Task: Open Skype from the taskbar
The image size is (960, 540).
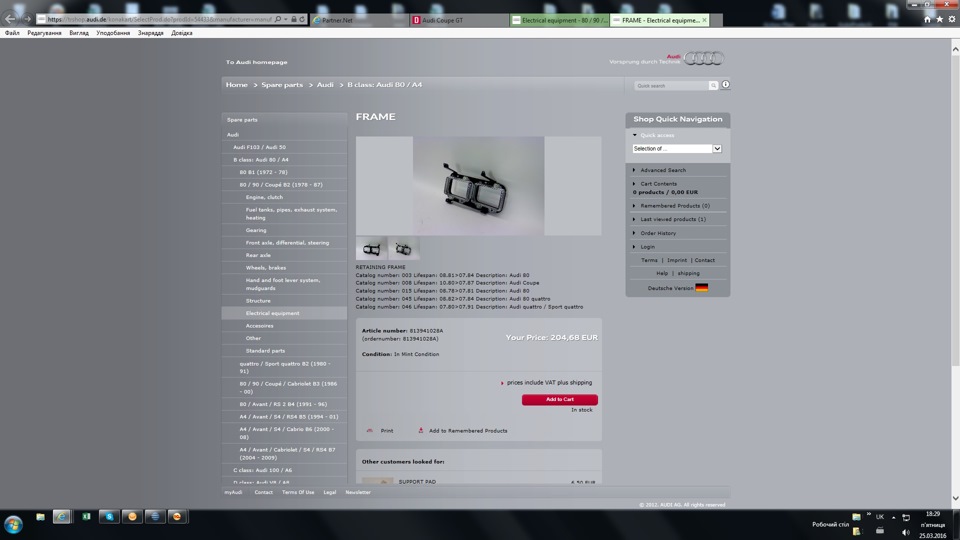Action: [110, 517]
